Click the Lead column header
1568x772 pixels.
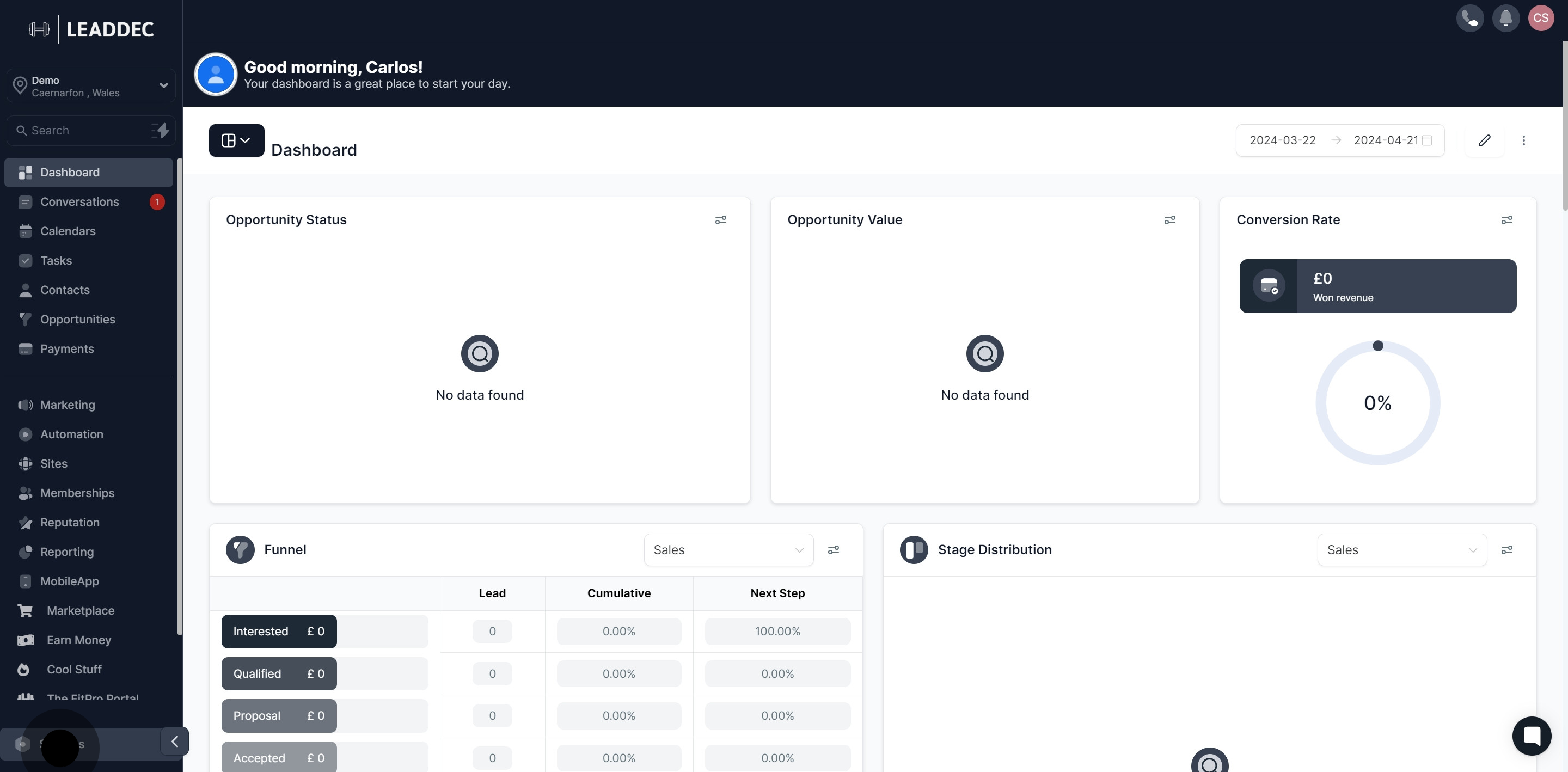[x=492, y=593]
